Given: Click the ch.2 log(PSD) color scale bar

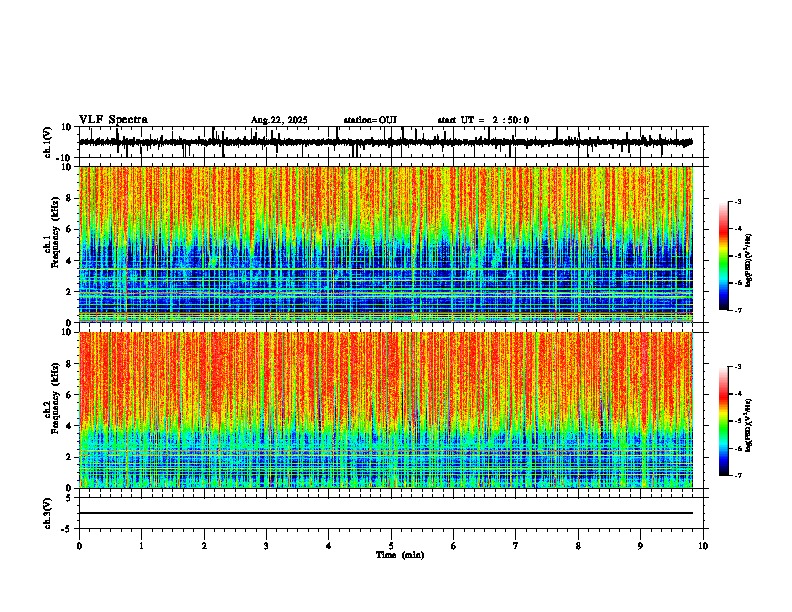Looking at the screenshot, I should point(724,421).
